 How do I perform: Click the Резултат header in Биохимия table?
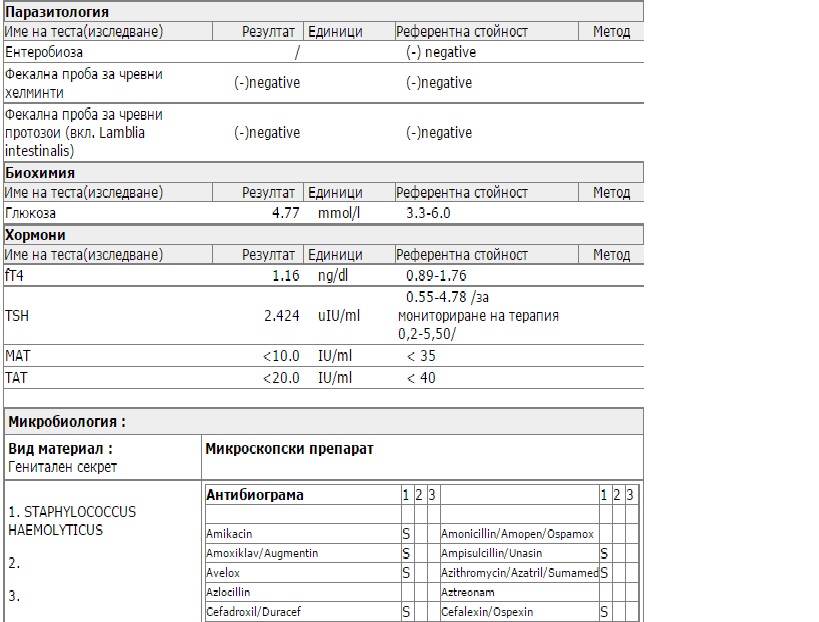pyautogui.click(x=268, y=193)
